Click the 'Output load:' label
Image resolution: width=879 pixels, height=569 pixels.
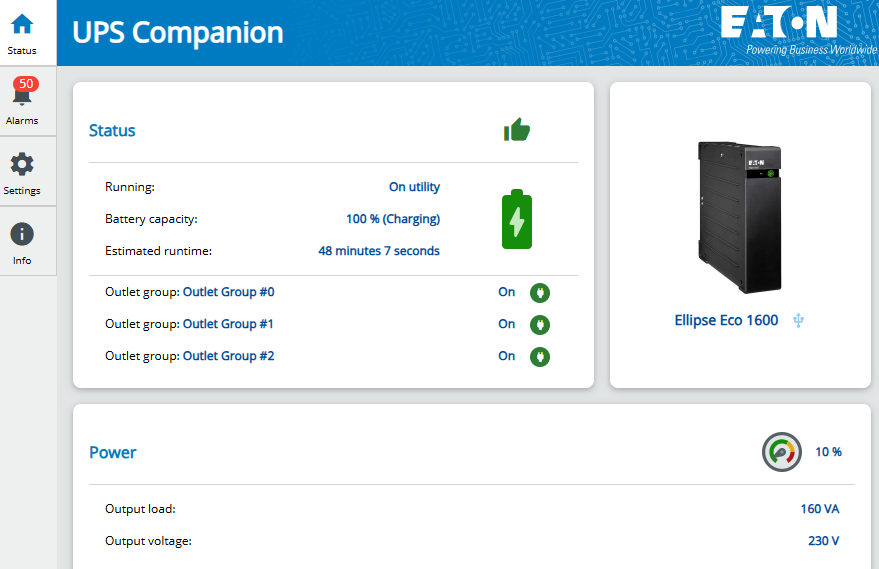(140, 509)
